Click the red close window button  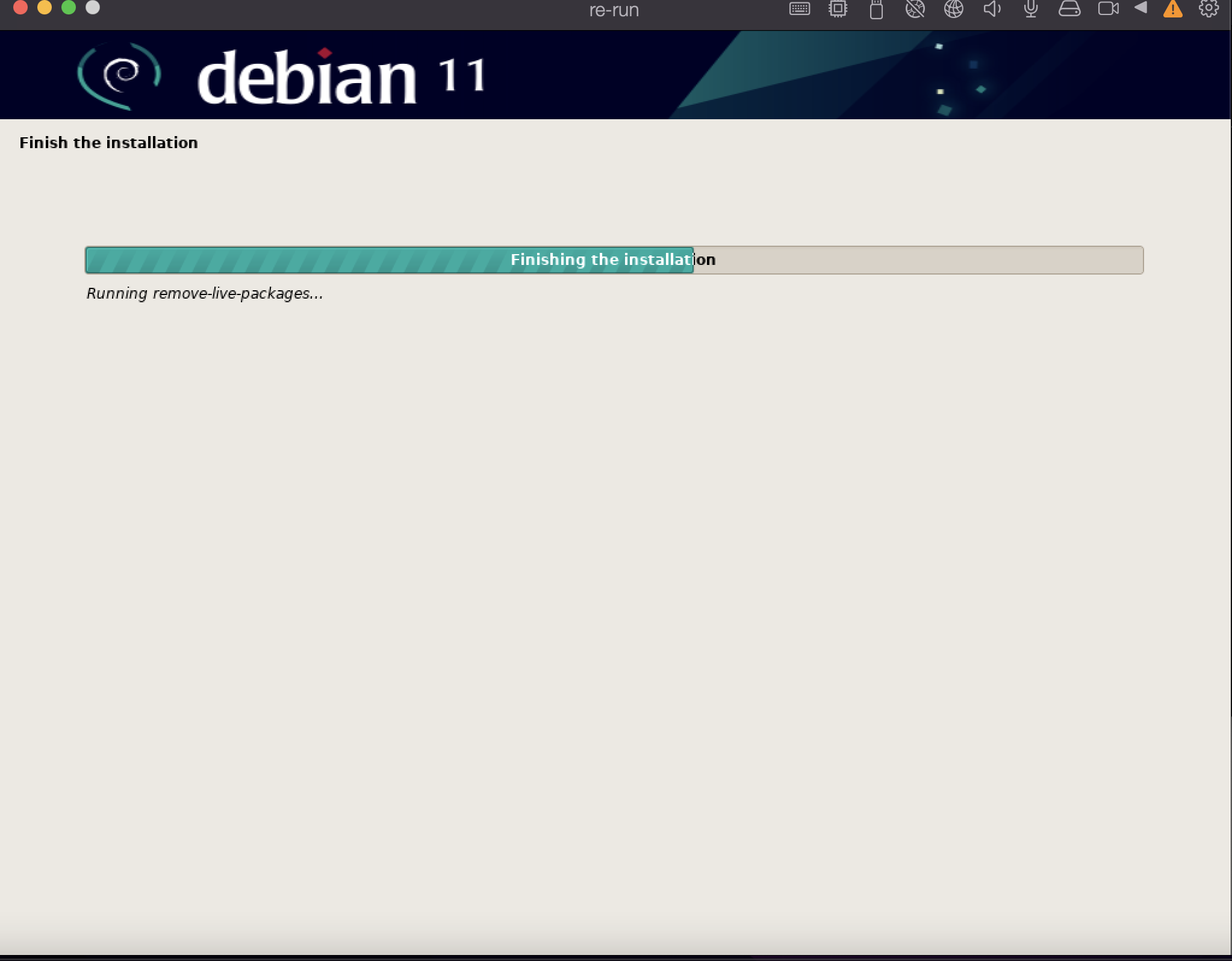(x=20, y=7)
